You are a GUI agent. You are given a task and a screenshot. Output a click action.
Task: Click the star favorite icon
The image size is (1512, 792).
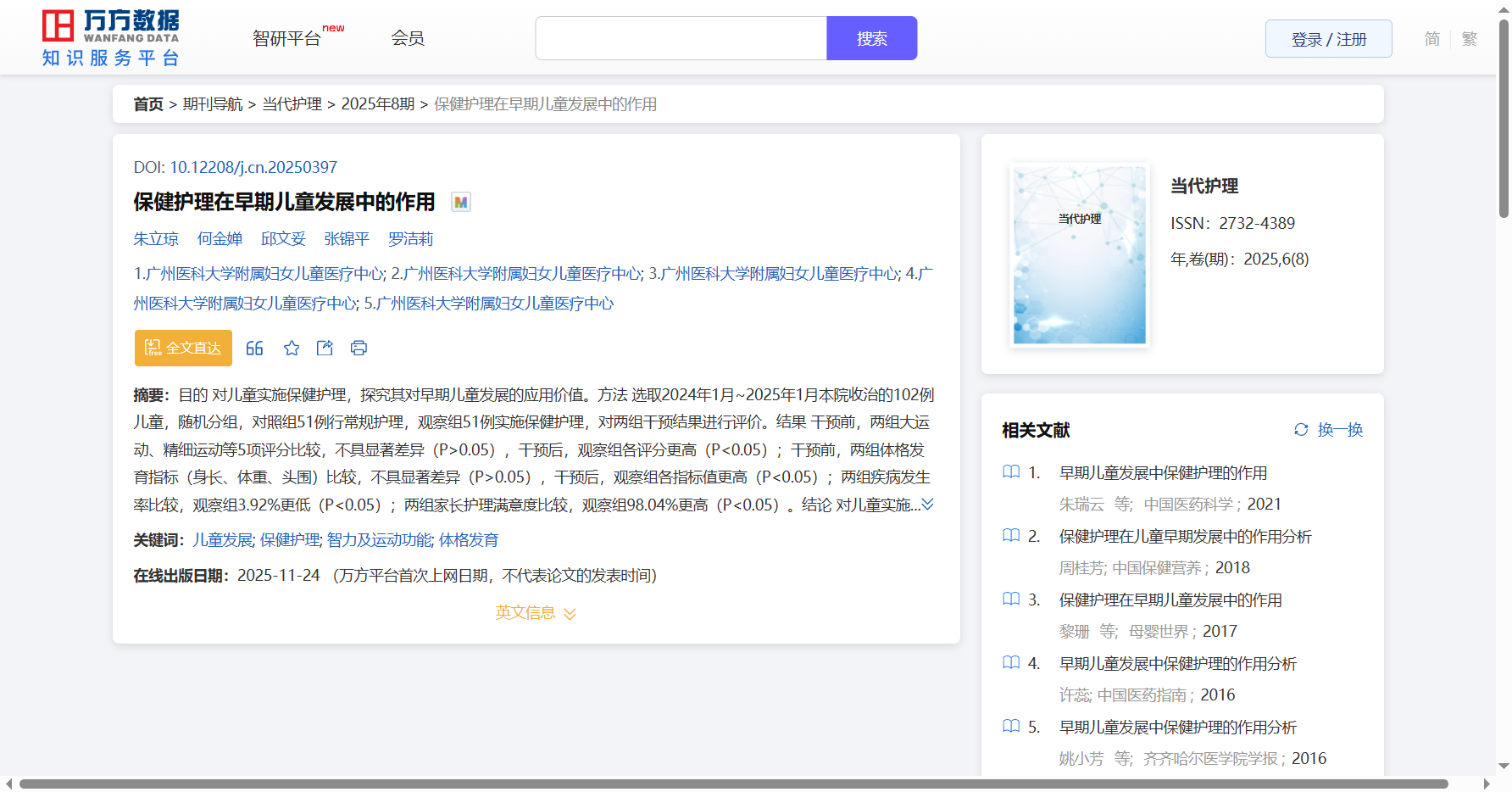(x=292, y=348)
